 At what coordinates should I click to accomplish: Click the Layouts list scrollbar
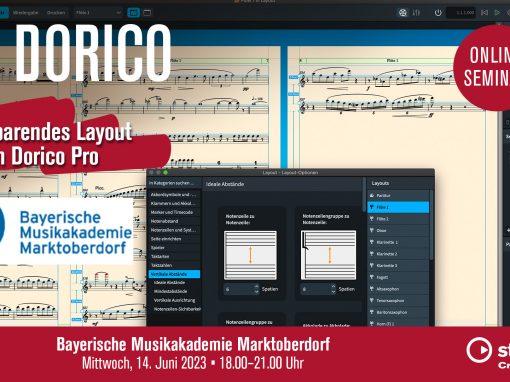pos(431,225)
